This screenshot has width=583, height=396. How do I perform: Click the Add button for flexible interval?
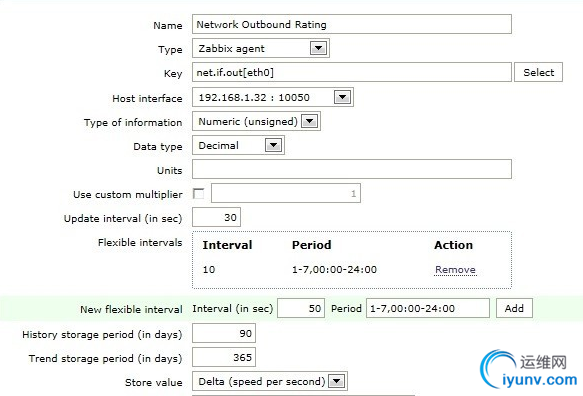coord(514,308)
